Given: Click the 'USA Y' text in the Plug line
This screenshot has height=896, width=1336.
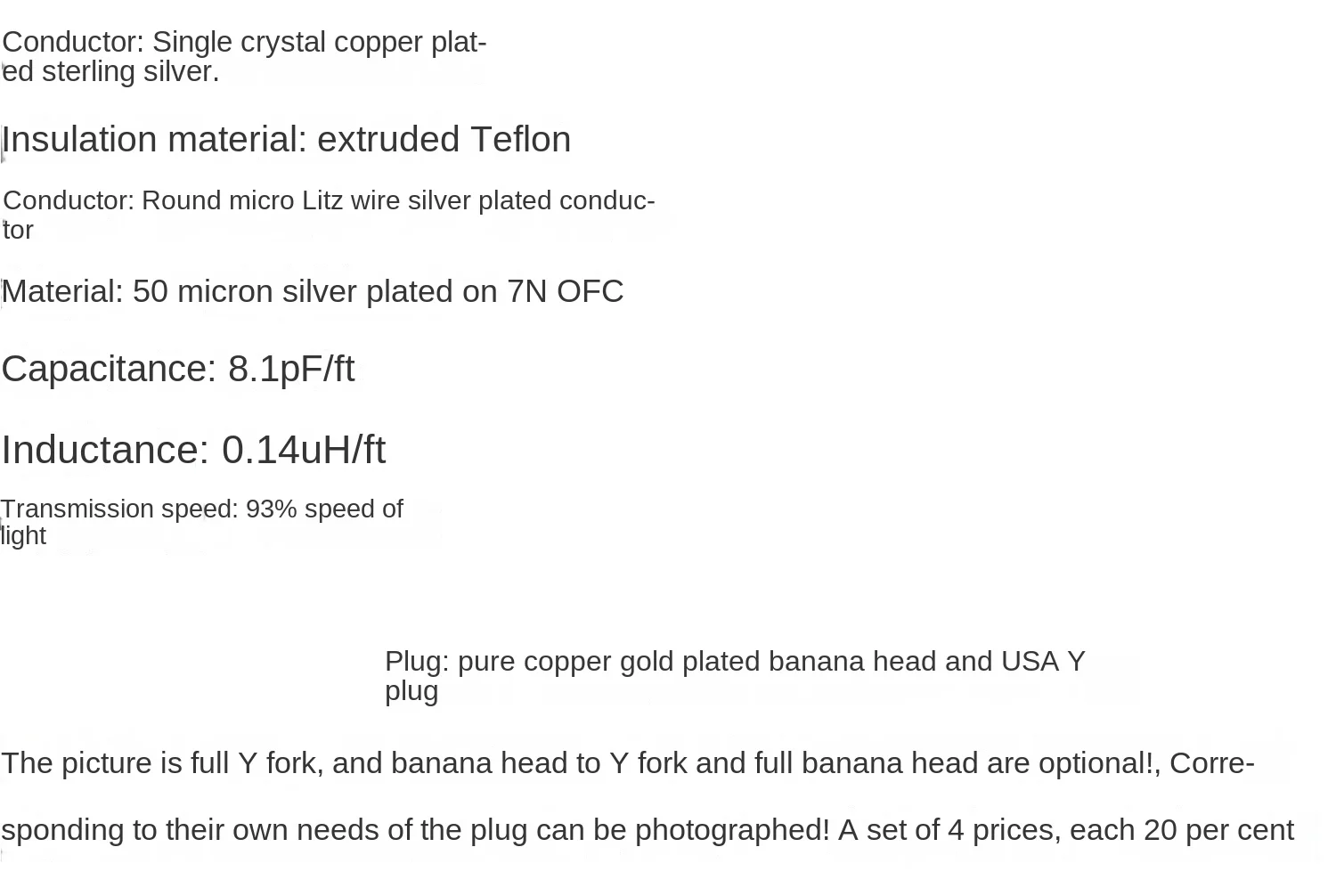Looking at the screenshot, I should [x=1043, y=661].
